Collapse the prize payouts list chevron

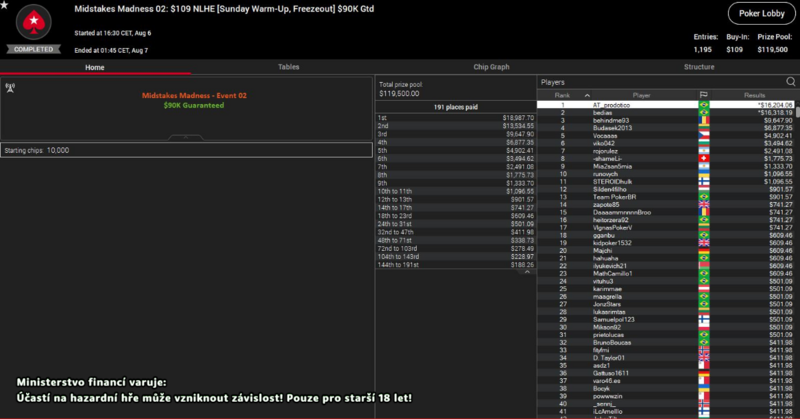(527, 272)
